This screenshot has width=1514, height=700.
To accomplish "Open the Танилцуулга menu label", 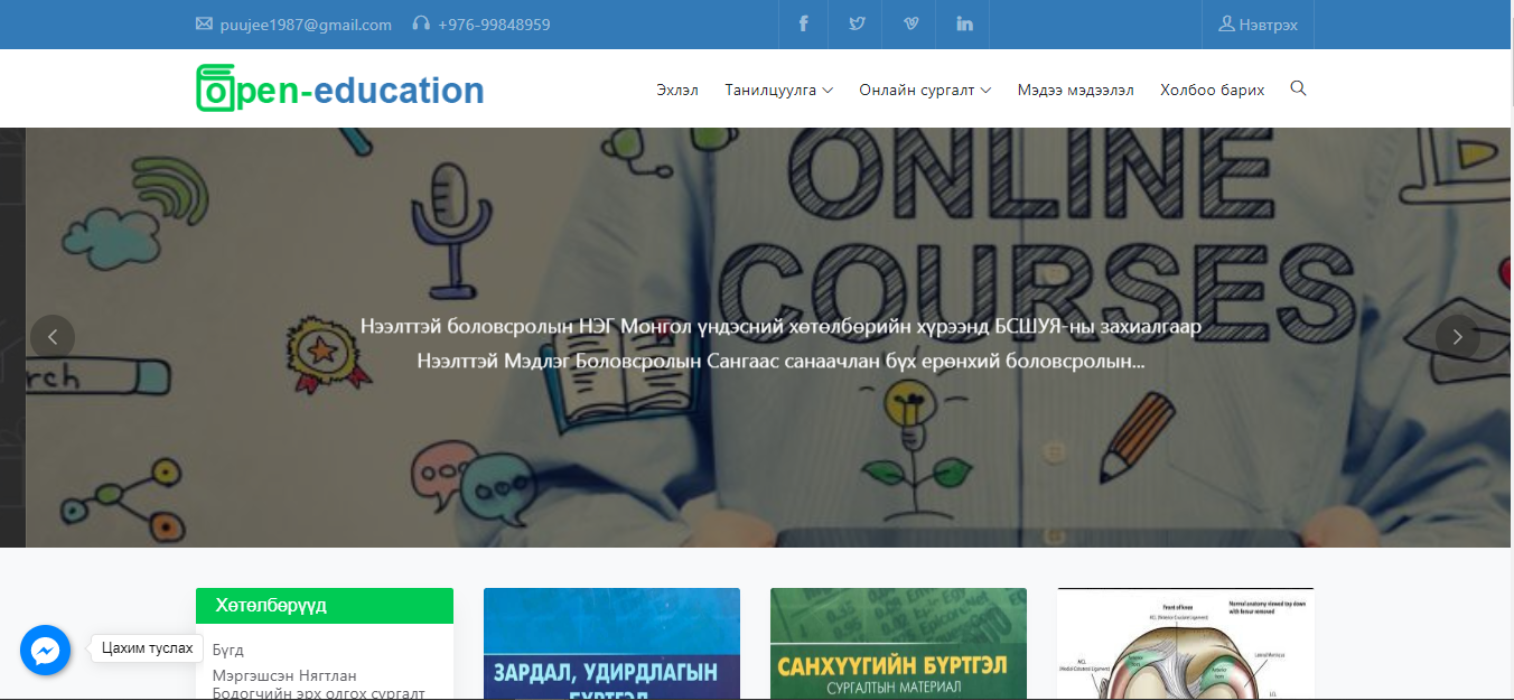I will (x=771, y=90).
